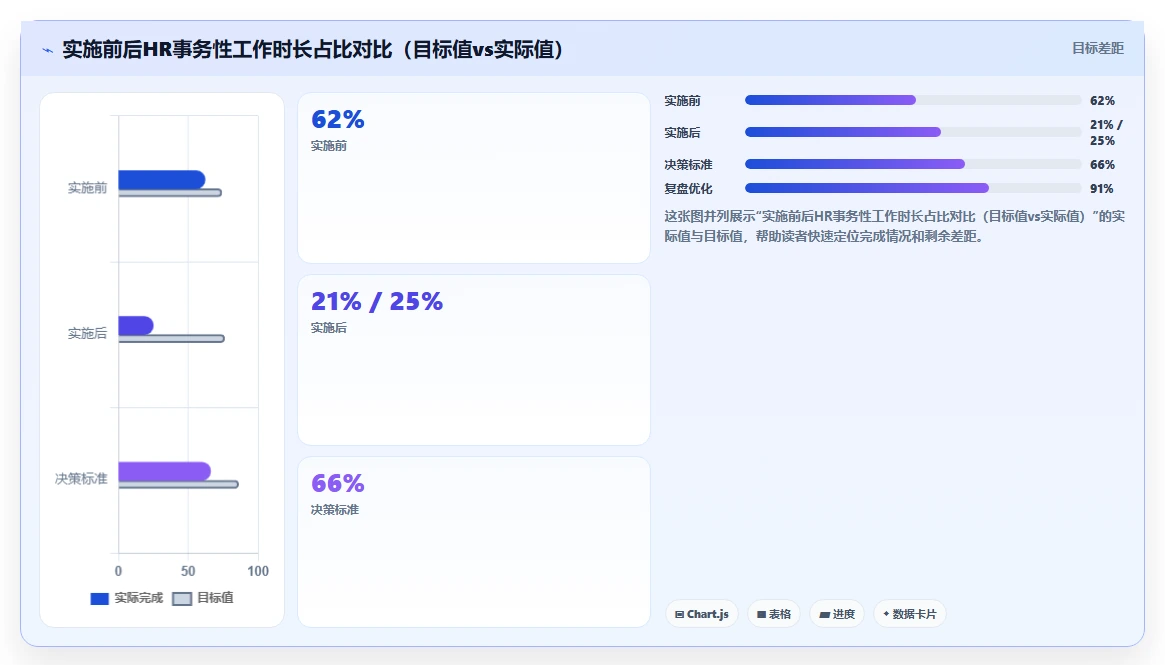
Task: Click the 决策标准 axis label in chart
Action: 81,479
